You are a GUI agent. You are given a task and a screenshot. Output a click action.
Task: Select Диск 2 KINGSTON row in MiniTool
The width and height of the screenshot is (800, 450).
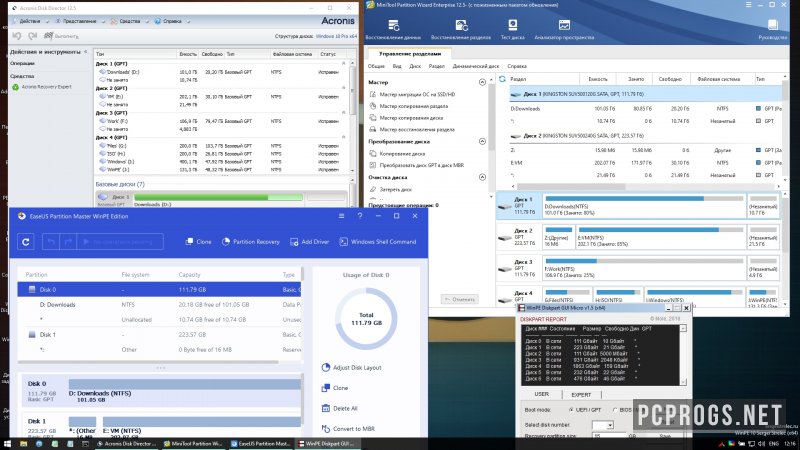[x=645, y=136]
